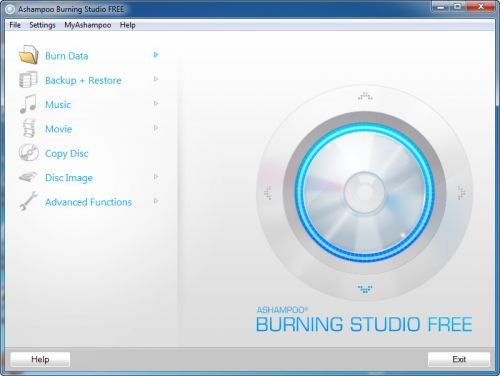Open the MyAshampoo menu
This screenshot has height=376, width=500.
(88, 25)
